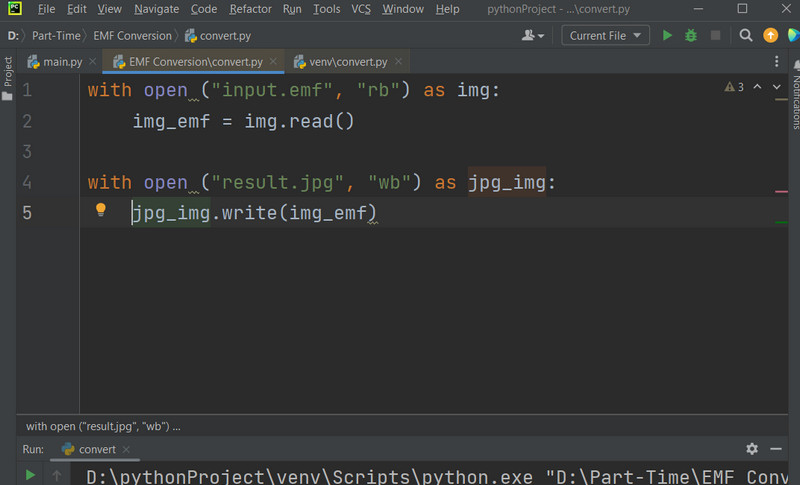Go to previous highlighted error arrow
The image size is (800, 485).
pos(757,87)
